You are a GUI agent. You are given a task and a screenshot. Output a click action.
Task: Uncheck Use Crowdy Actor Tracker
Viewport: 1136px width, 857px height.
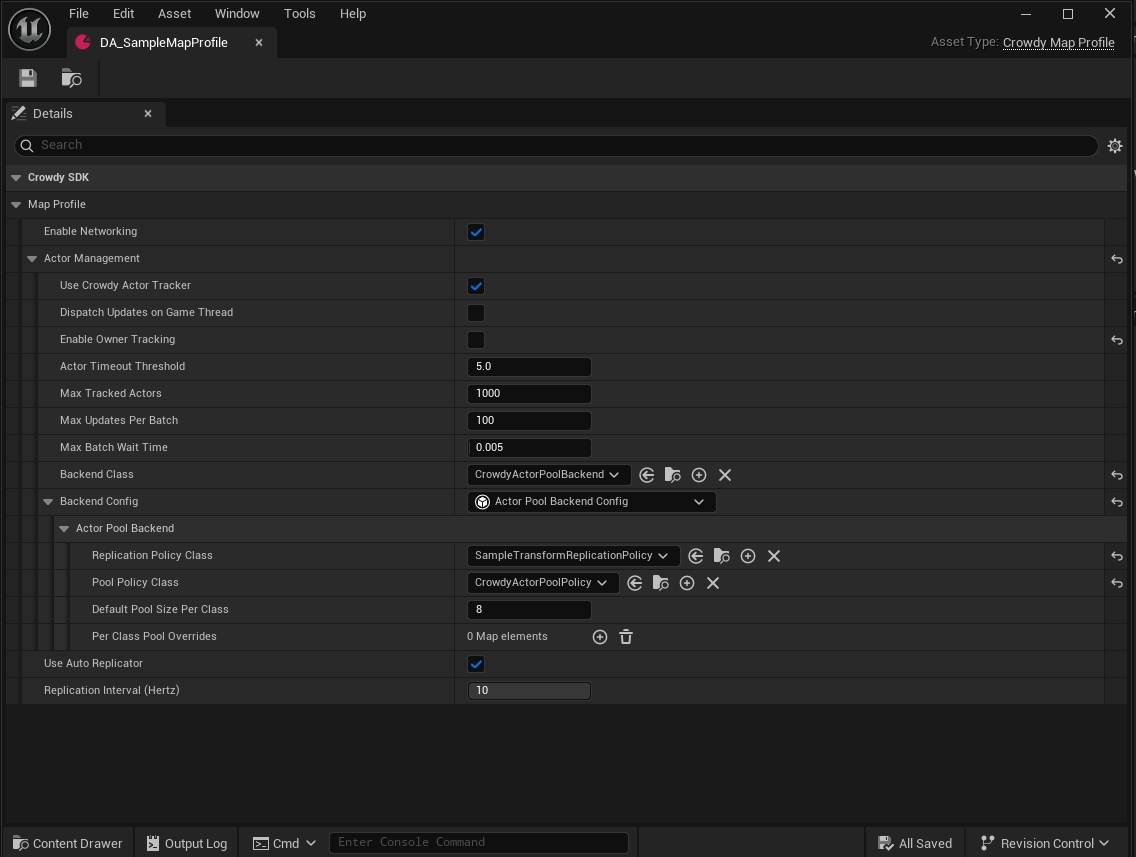point(476,286)
